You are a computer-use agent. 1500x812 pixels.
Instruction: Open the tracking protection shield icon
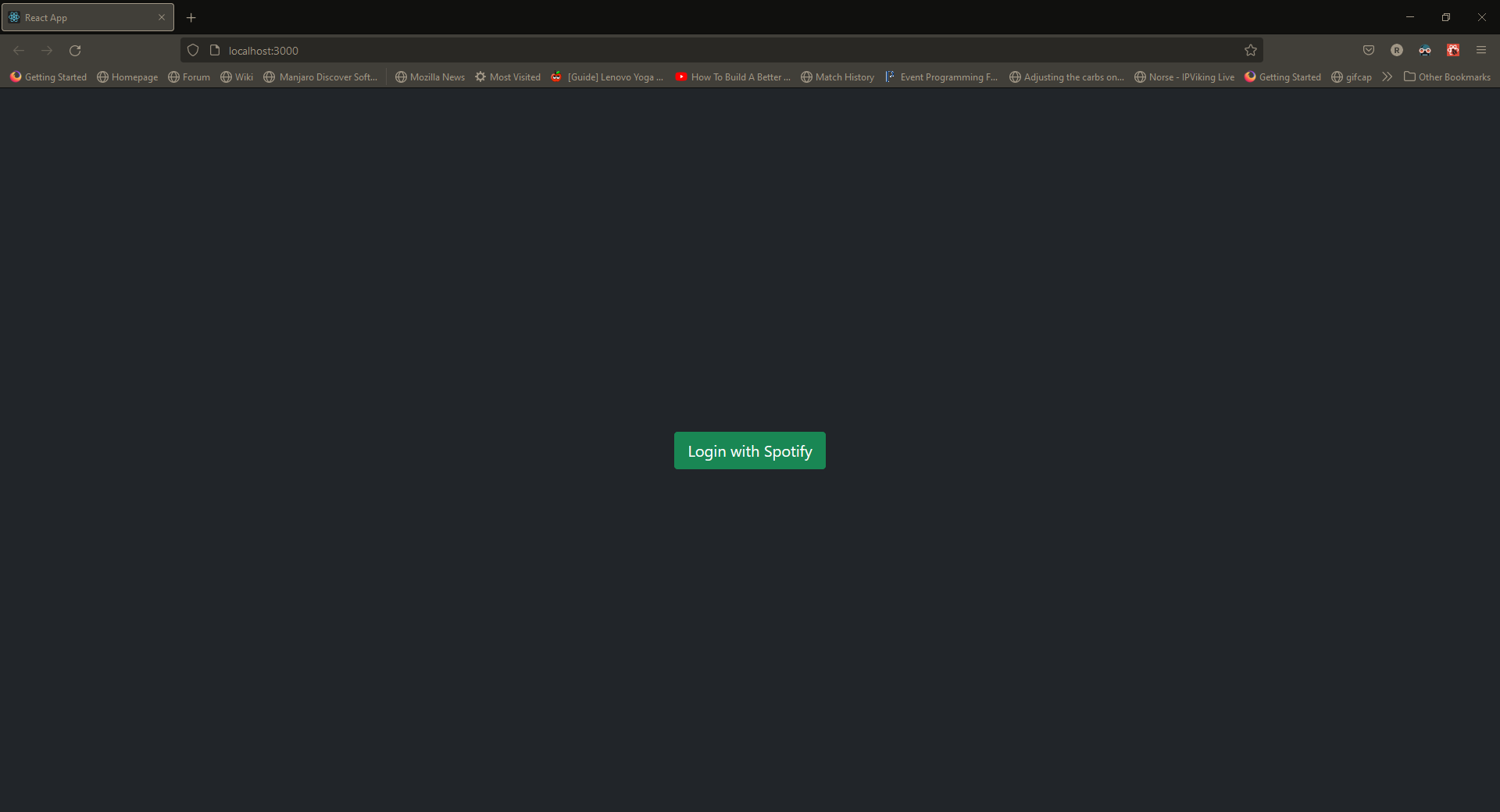coord(193,51)
